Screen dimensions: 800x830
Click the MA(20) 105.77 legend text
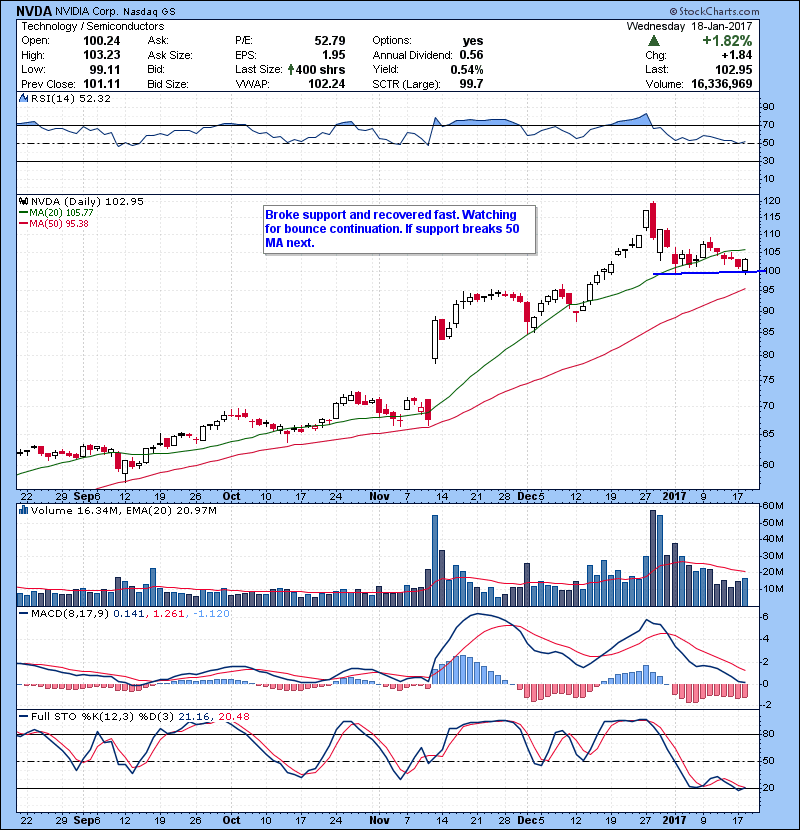pyautogui.click(x=61, y=212)
